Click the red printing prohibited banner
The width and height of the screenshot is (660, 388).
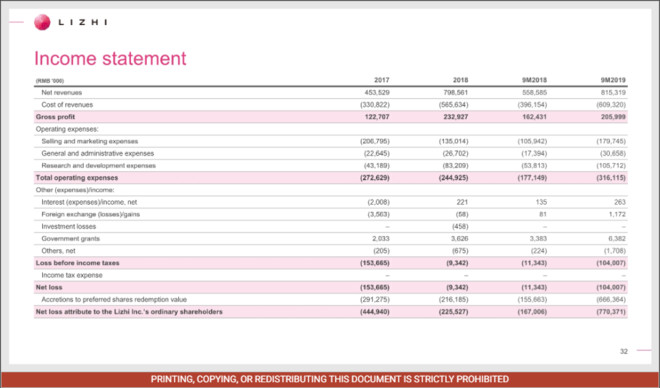pyautogui.click(x=330, y=379)
